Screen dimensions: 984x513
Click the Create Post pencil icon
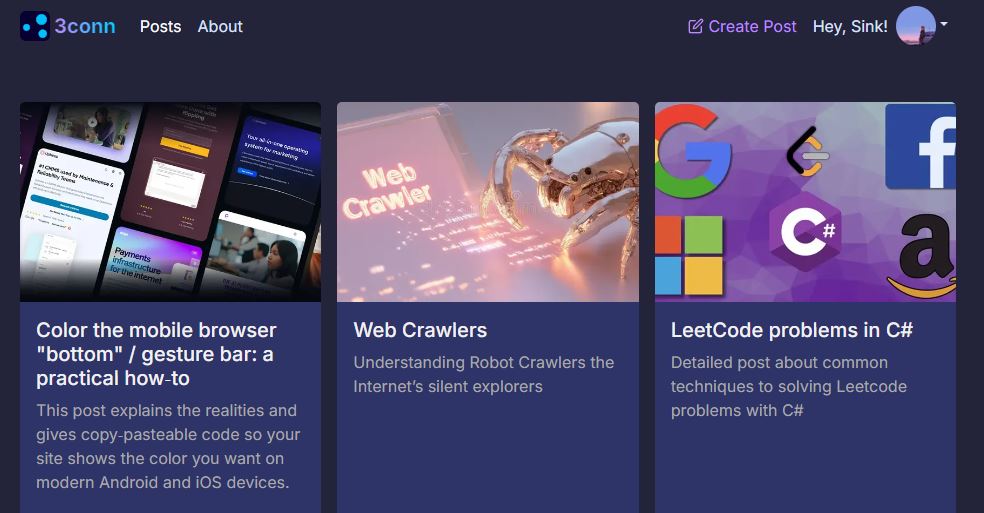click(695, 26)
